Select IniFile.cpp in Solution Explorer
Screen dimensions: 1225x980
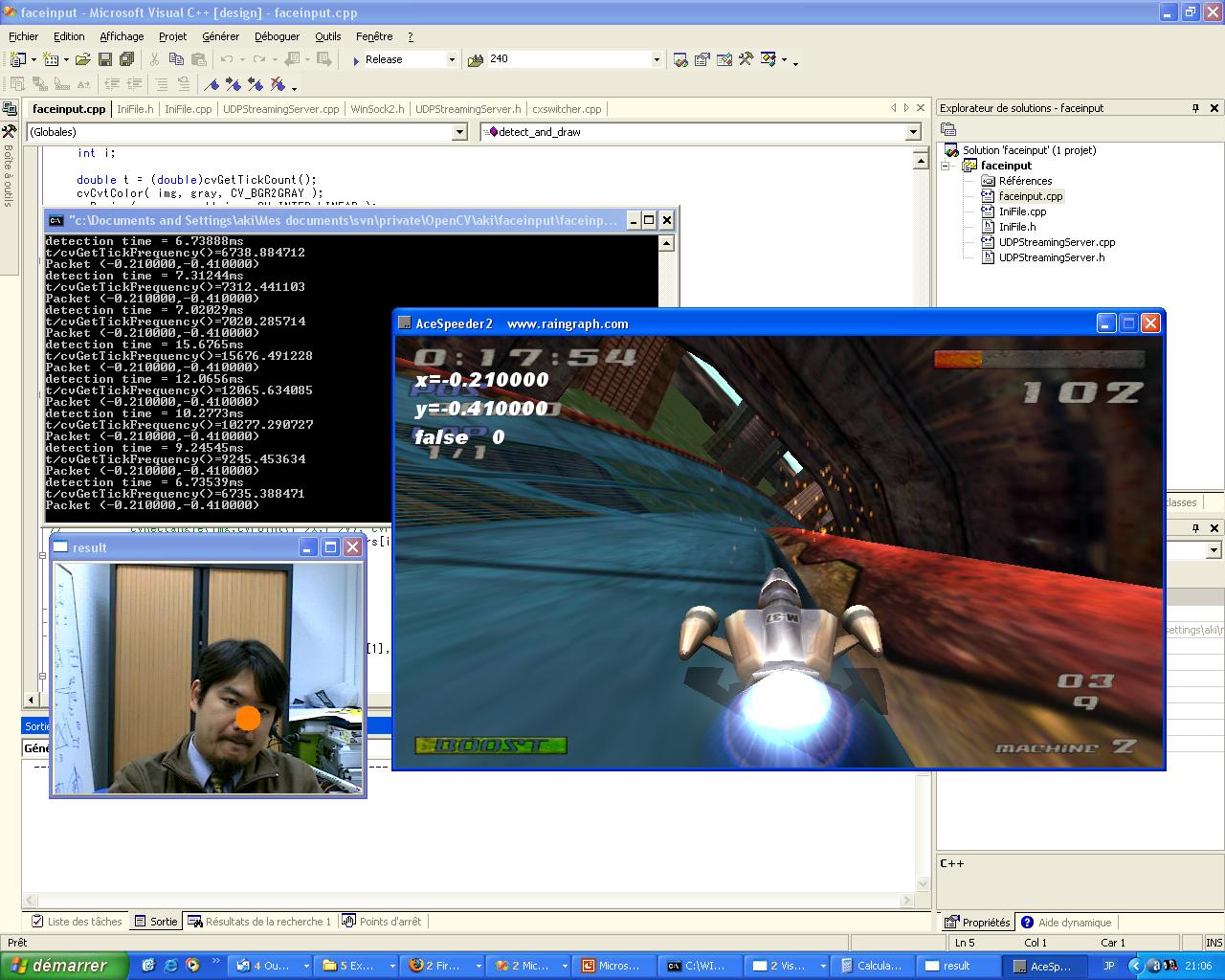tap(1022, 212)
